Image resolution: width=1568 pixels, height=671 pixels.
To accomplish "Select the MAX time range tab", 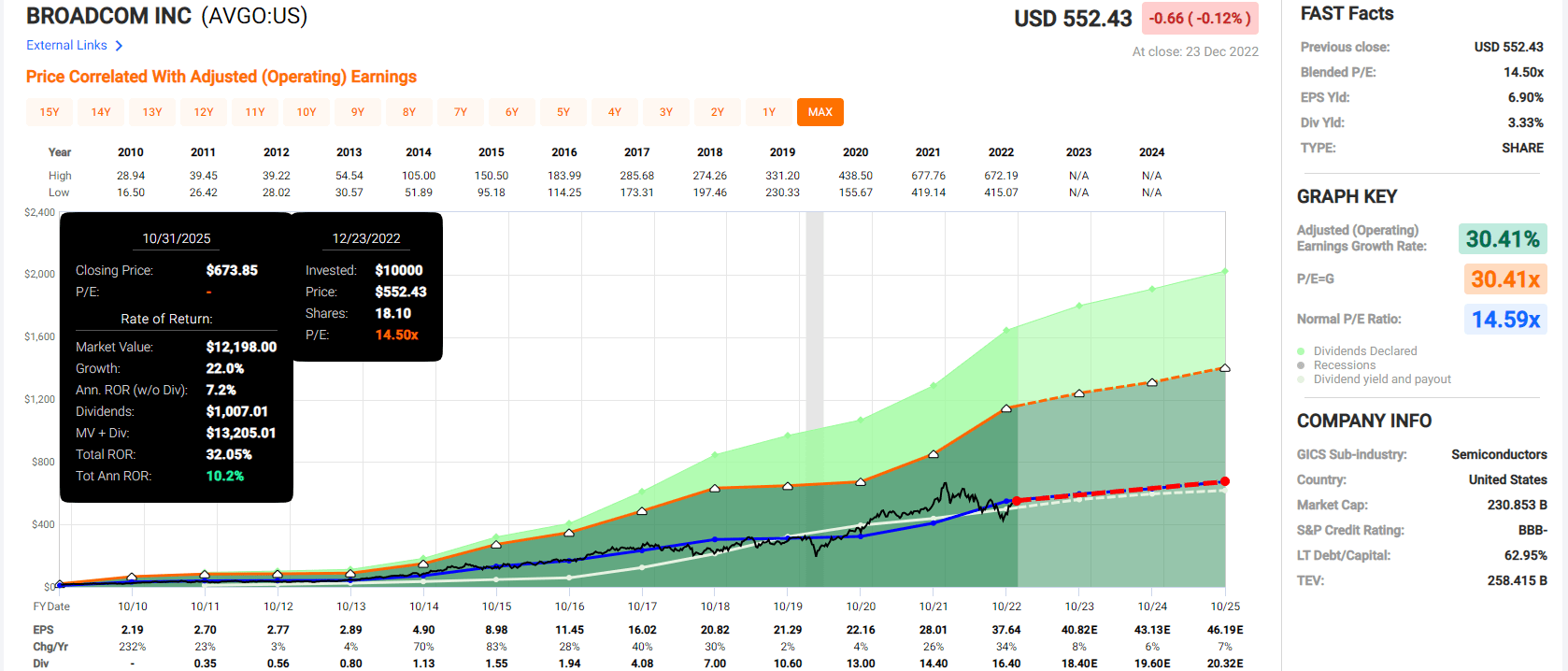I will [820, 112].
